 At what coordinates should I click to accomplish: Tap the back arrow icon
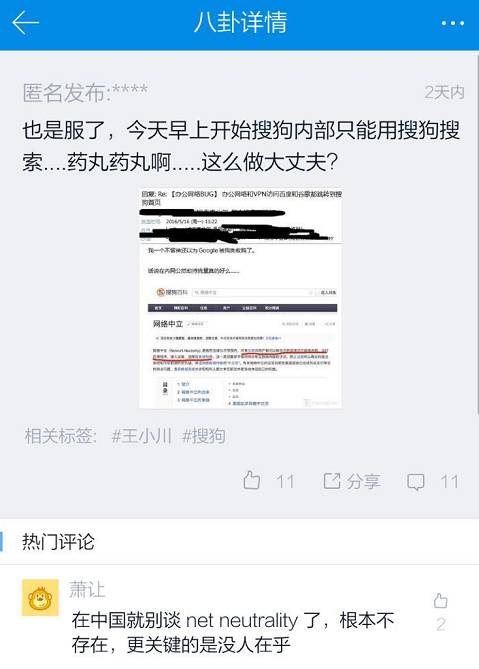click(26, 23)
